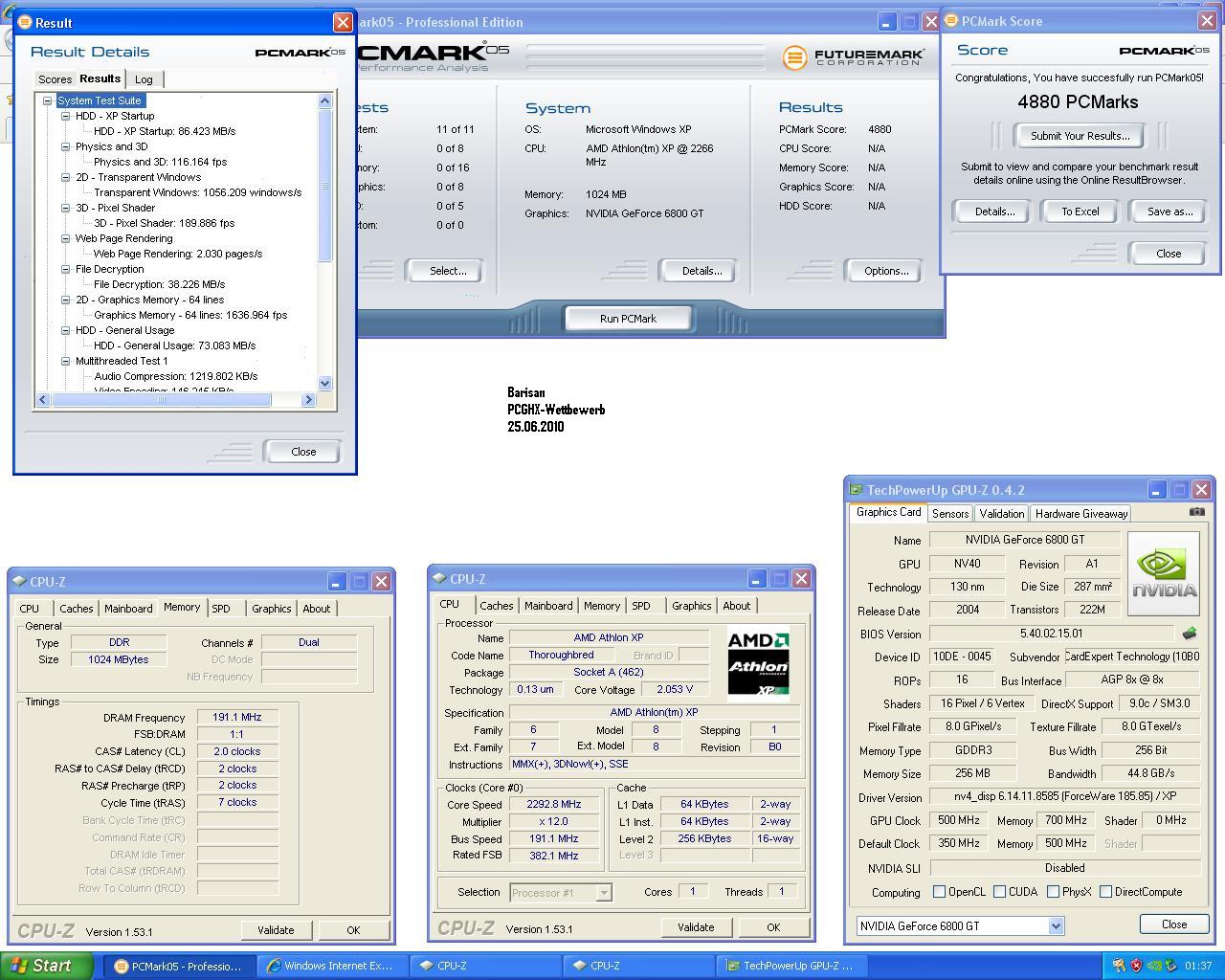This screenshot has height=980, width=1225.
Task: Click the scroll down arrow in Result tree
Action: [324, 383]
